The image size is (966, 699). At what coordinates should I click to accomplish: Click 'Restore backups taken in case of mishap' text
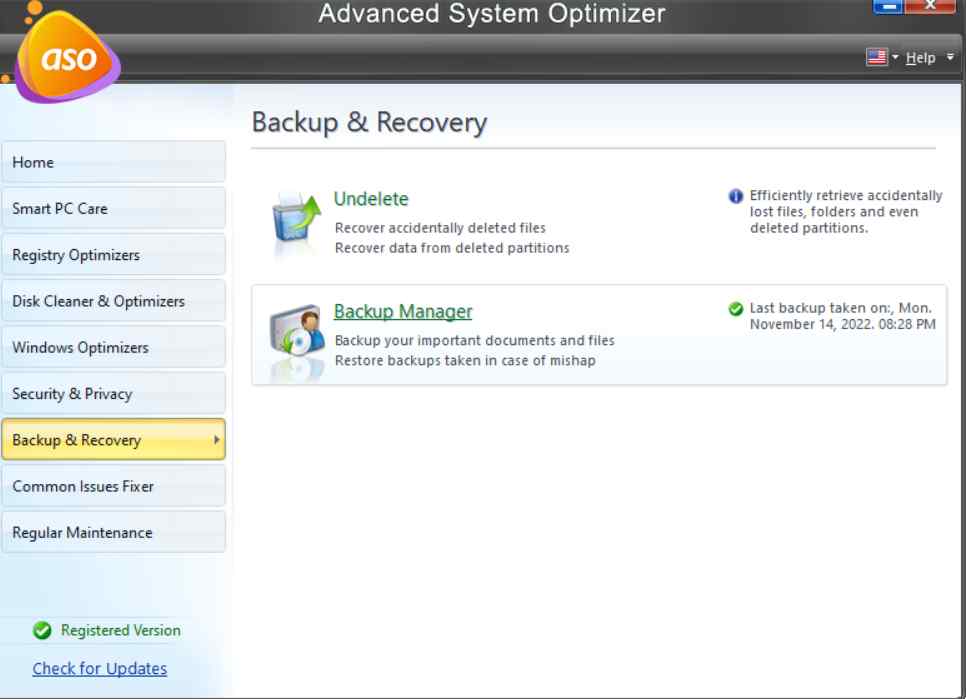pos(465,361)
